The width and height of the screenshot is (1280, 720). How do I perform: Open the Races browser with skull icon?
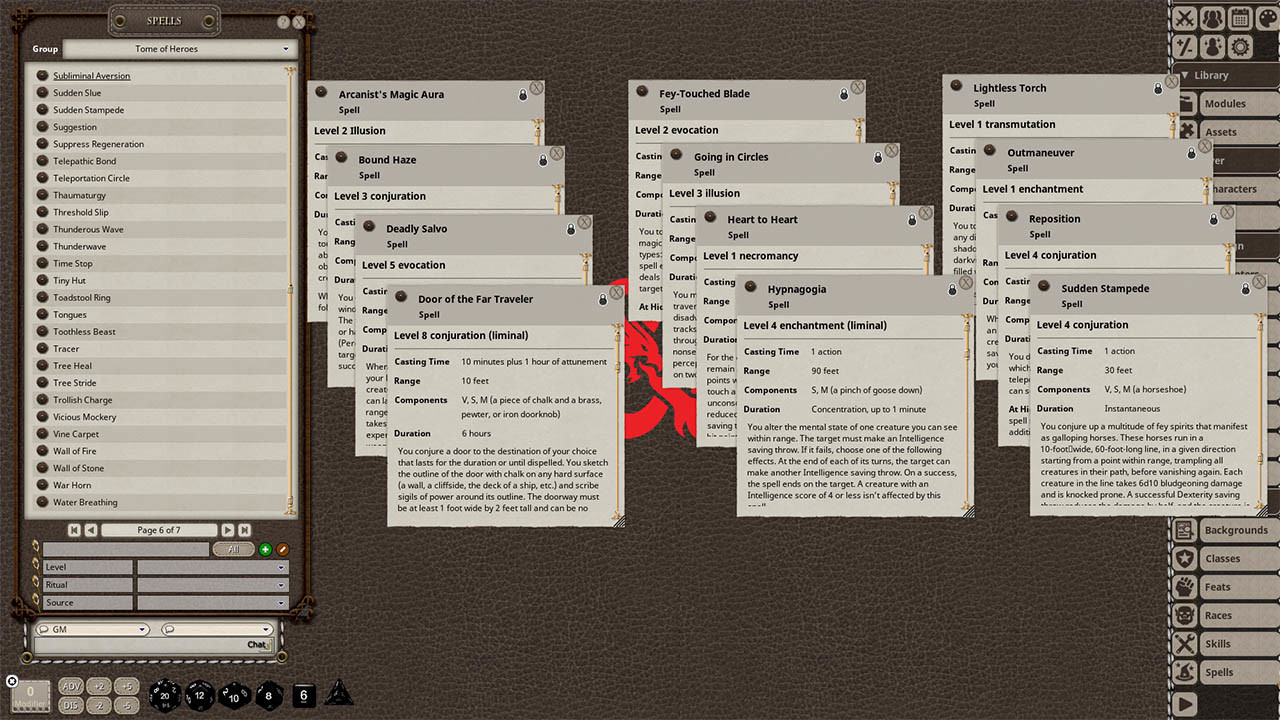pos(1183,615)
